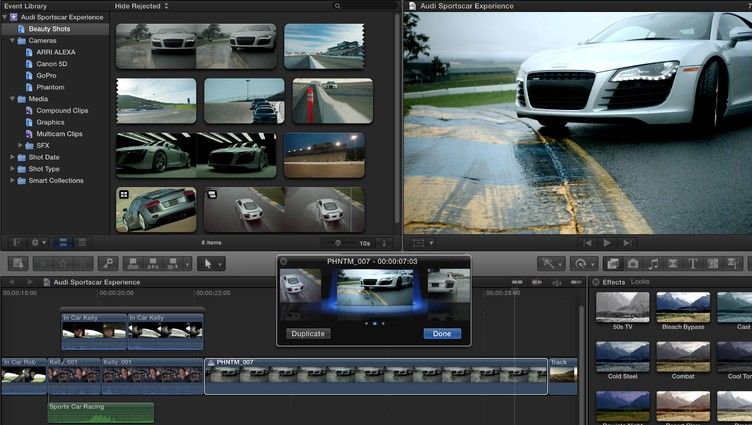Open the keyword editor key icon

coord(108,263)
